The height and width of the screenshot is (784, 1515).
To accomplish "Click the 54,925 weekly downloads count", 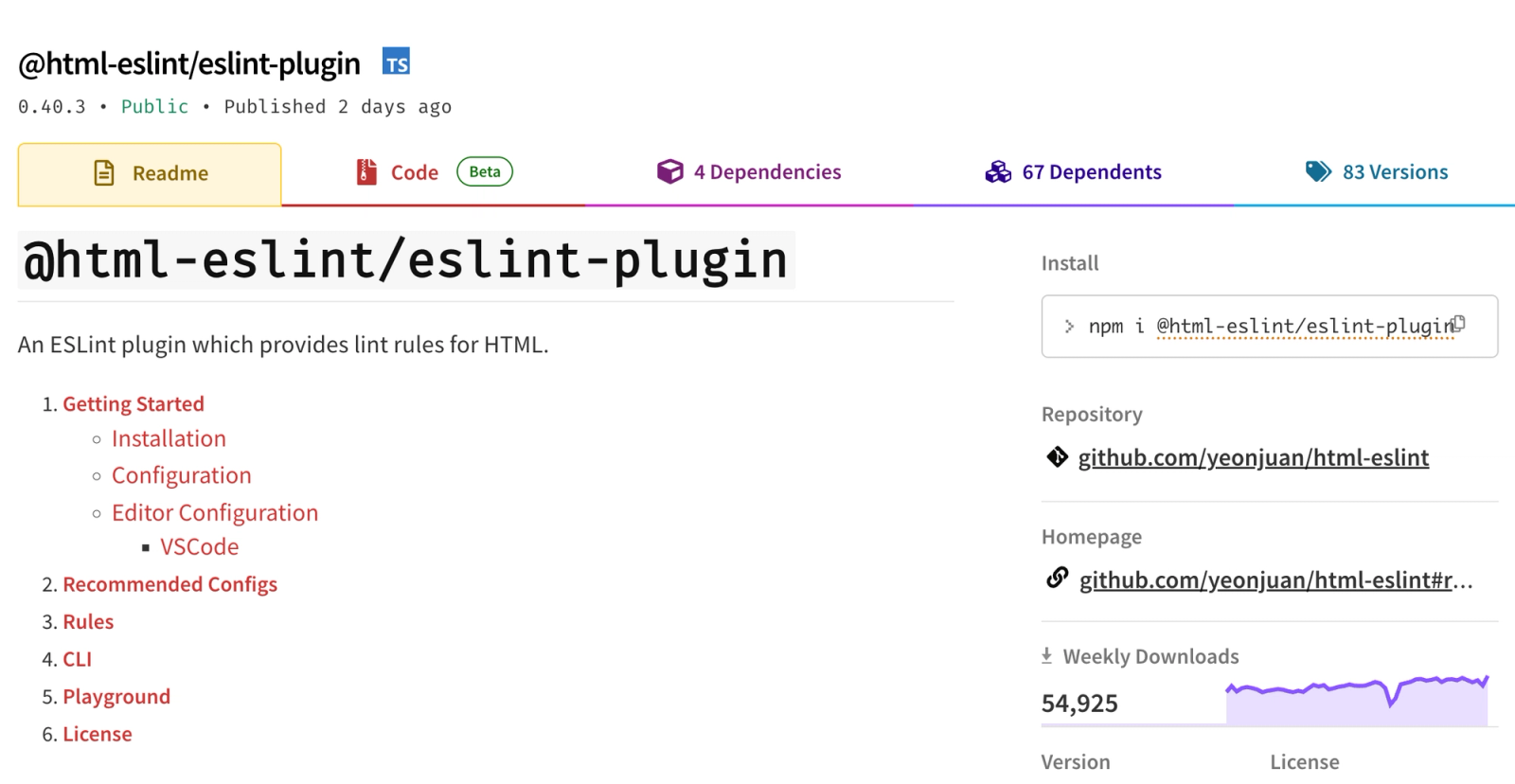I will tap(1079, 704).
